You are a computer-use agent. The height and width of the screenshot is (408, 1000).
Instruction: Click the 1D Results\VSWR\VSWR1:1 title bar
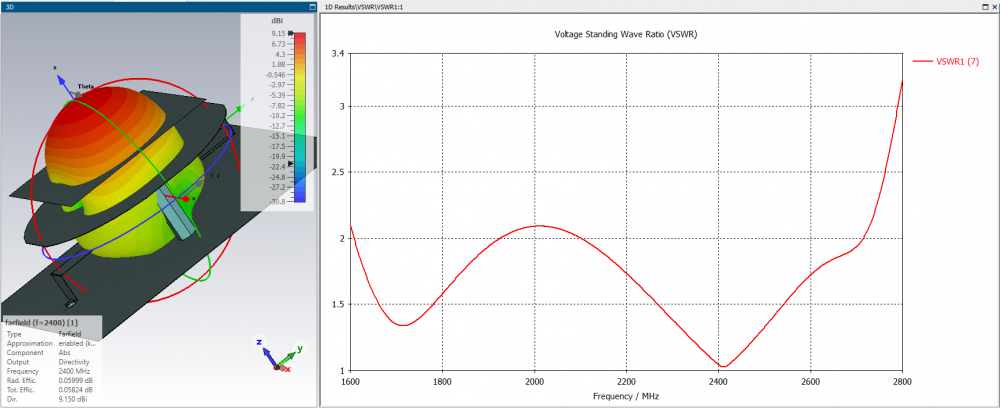[x=651, y=6]
